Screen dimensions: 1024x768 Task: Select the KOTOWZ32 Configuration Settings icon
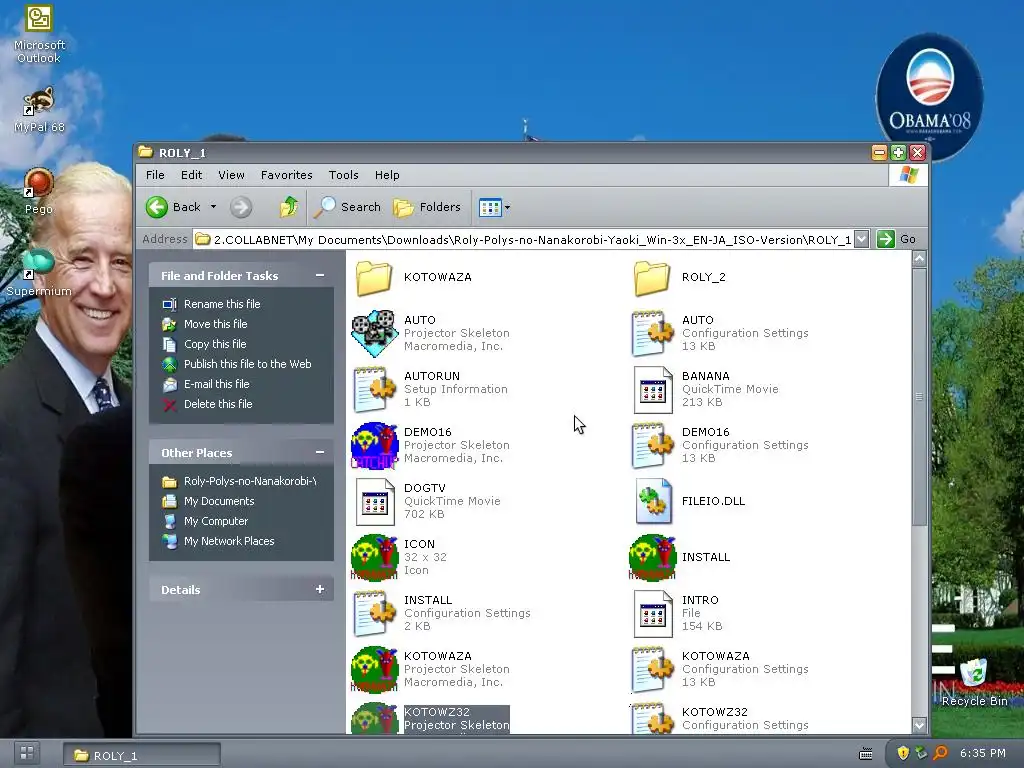coord(652,718)
